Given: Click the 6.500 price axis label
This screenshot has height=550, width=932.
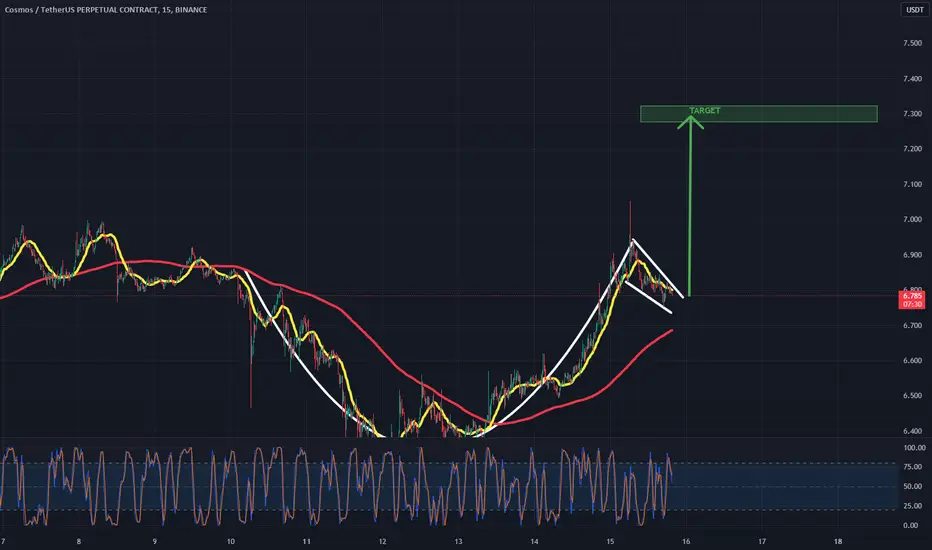Looking at the screenshot, I should pos(912,395).
